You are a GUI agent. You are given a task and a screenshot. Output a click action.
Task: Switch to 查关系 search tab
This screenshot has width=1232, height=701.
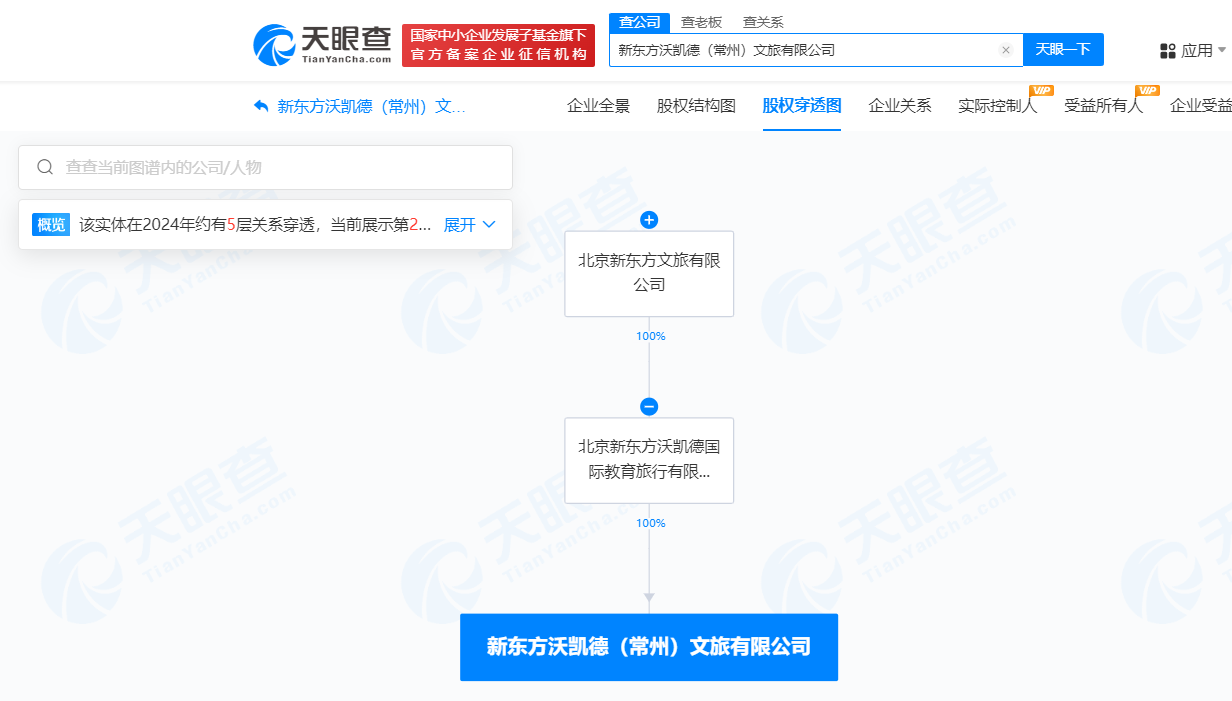click(763, 22)
